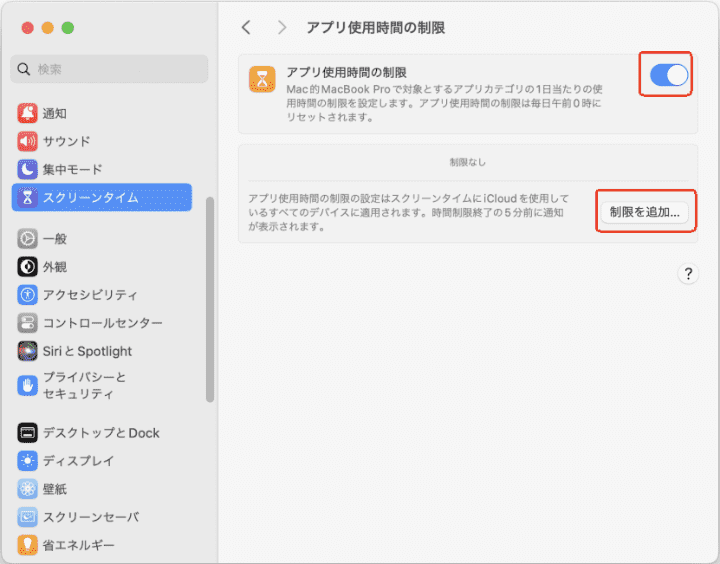Click the 省エネルギー bulb icon
The height and width of the screenshot is (564, 720).
pos(28,545)
